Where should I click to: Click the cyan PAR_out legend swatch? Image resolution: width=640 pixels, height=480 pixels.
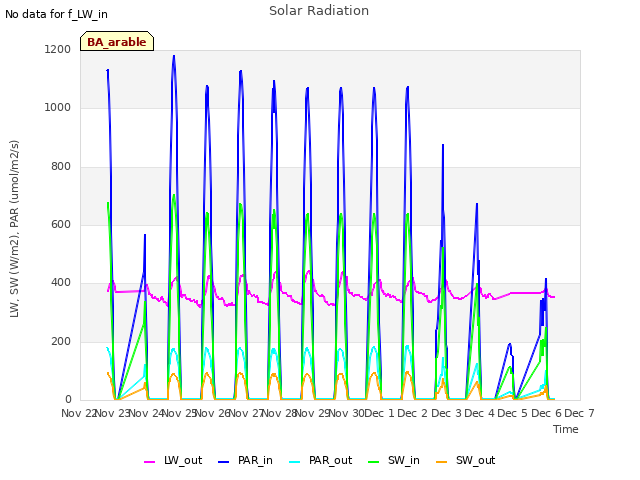click(x=294, y=462)
